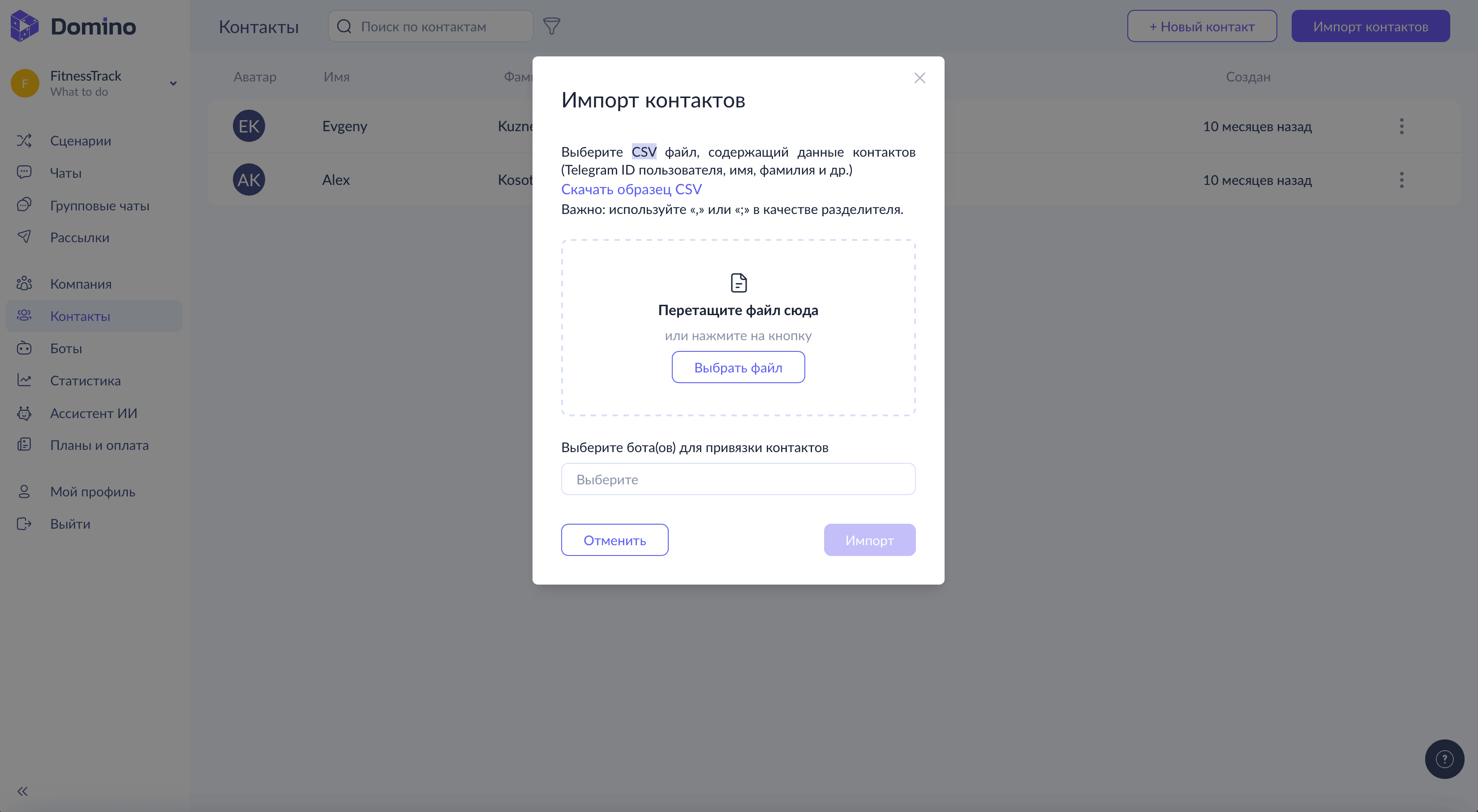
Task: Click the Аватар column header
Action: click(x=255, y=76)
